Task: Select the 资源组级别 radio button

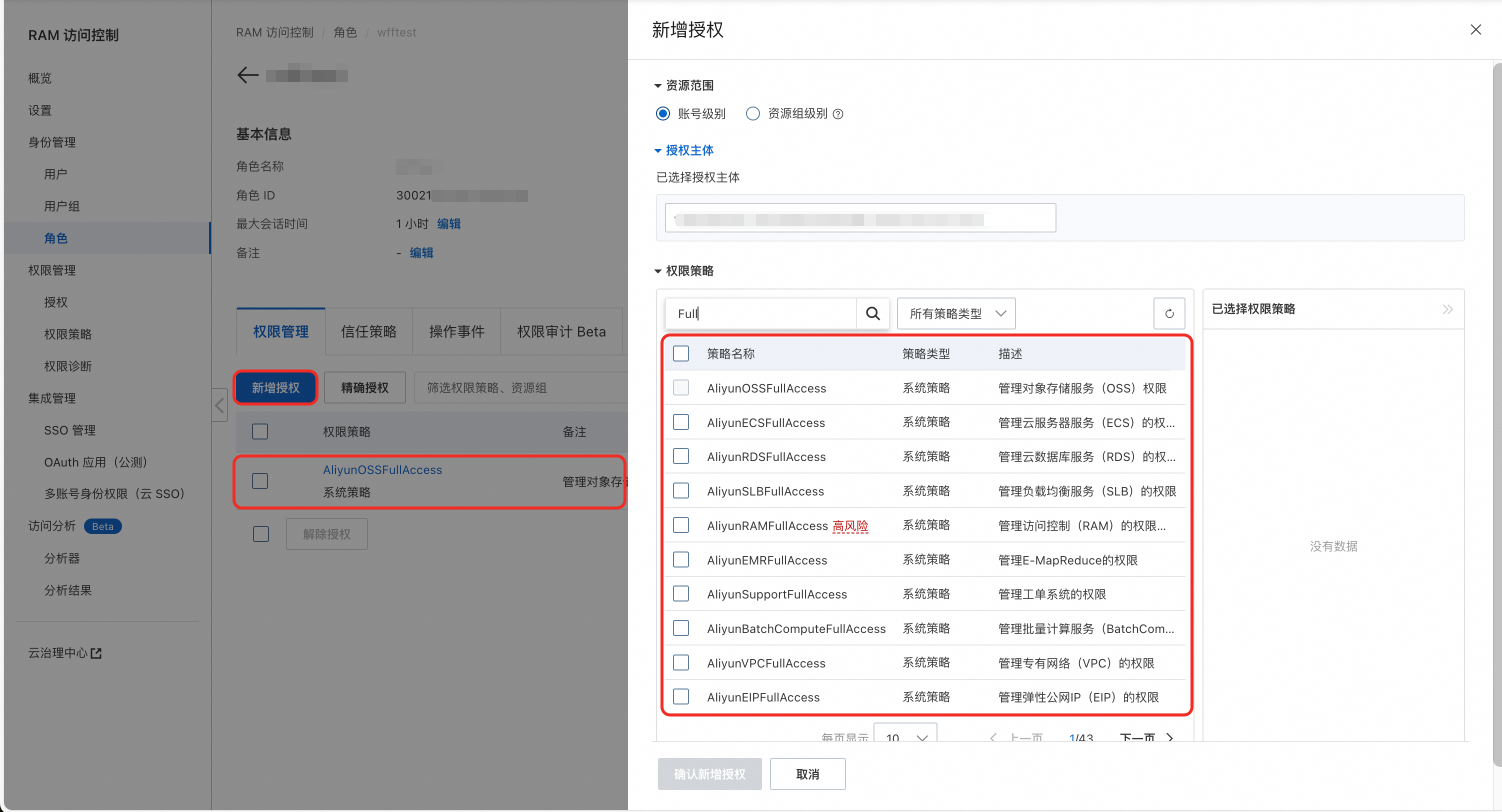Action: tap(752, 113)
